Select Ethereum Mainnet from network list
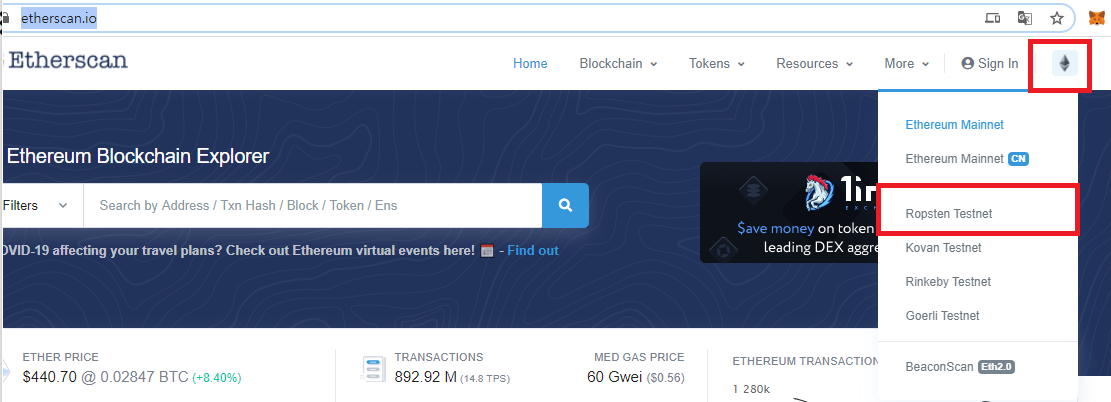The width and height of the screenshot is (1111, 402). (954, 125)
